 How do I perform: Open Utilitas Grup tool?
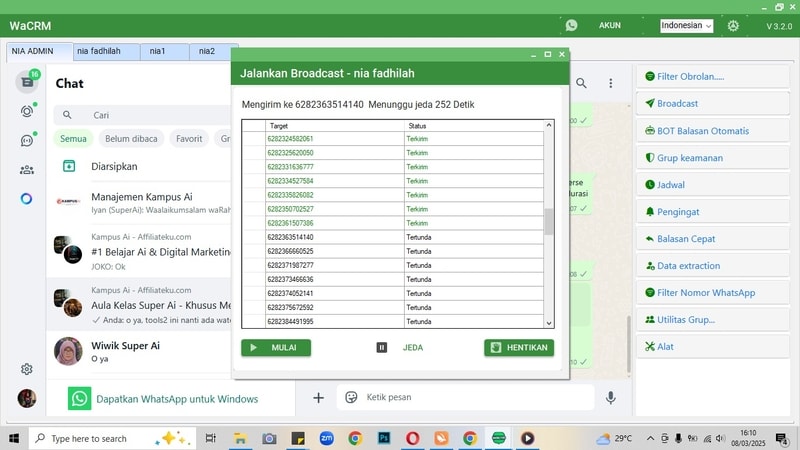tap(713, 320)
